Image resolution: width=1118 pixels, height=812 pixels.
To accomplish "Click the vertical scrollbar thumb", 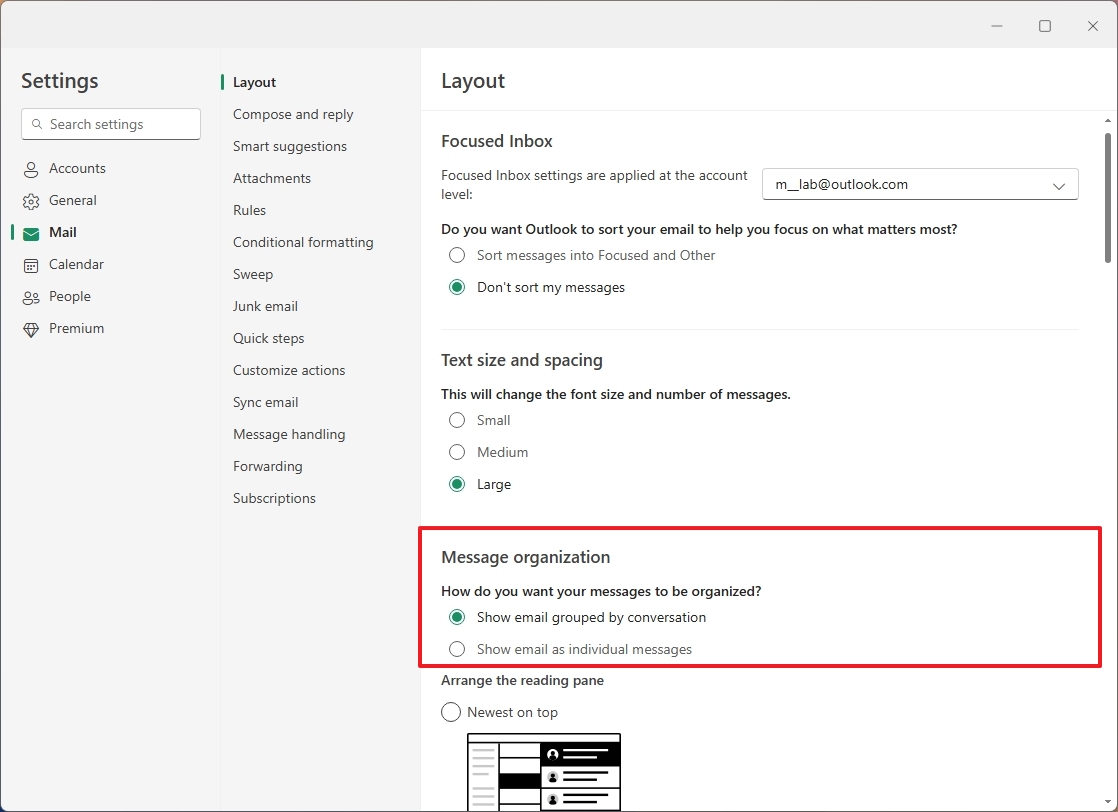I will pos(1107,197).
